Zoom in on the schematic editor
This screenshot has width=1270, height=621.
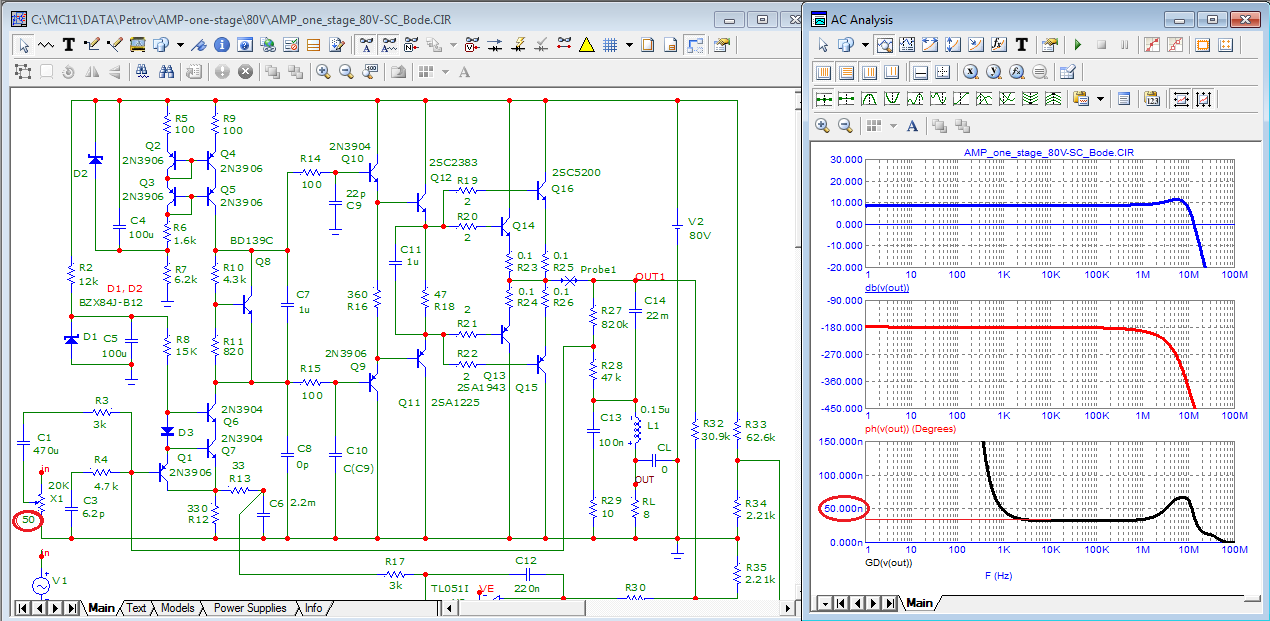pyautogui.click(x=323, y=72)
